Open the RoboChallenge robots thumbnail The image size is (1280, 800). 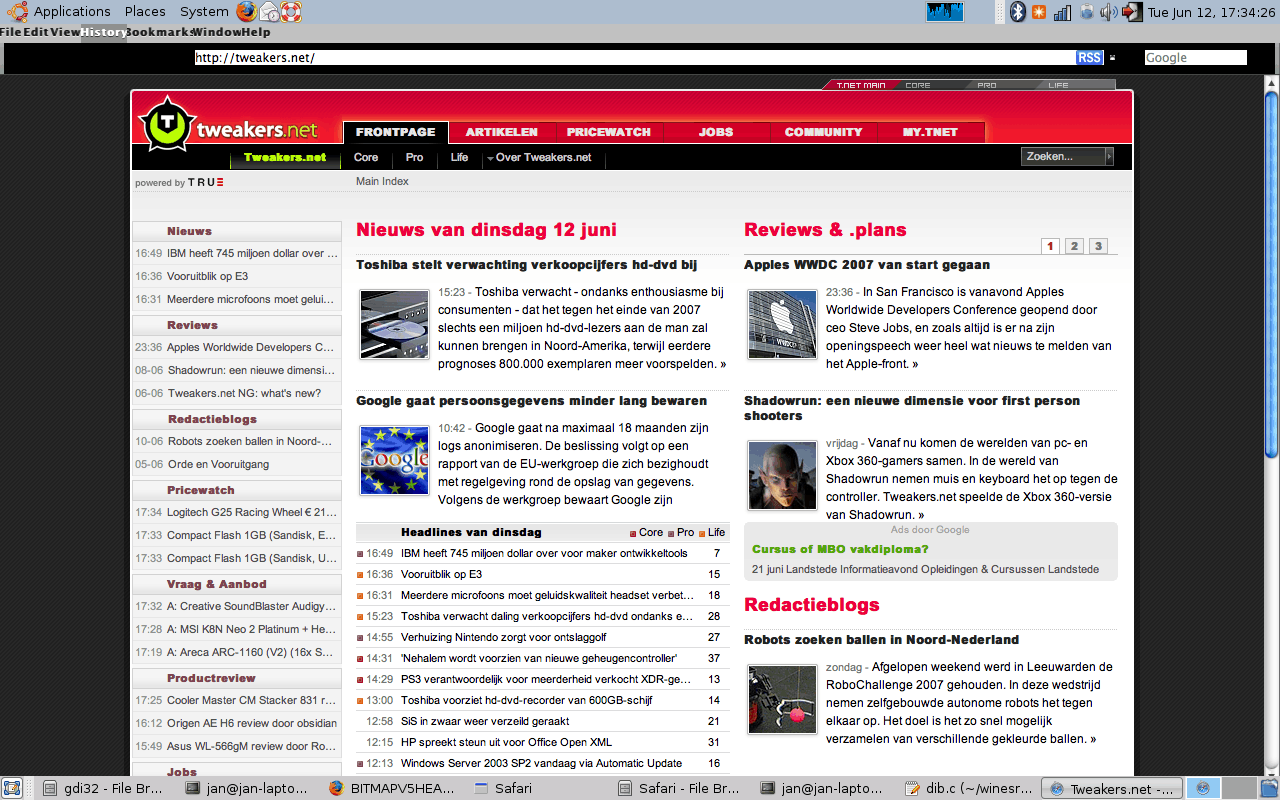click(x=782, y=700)
